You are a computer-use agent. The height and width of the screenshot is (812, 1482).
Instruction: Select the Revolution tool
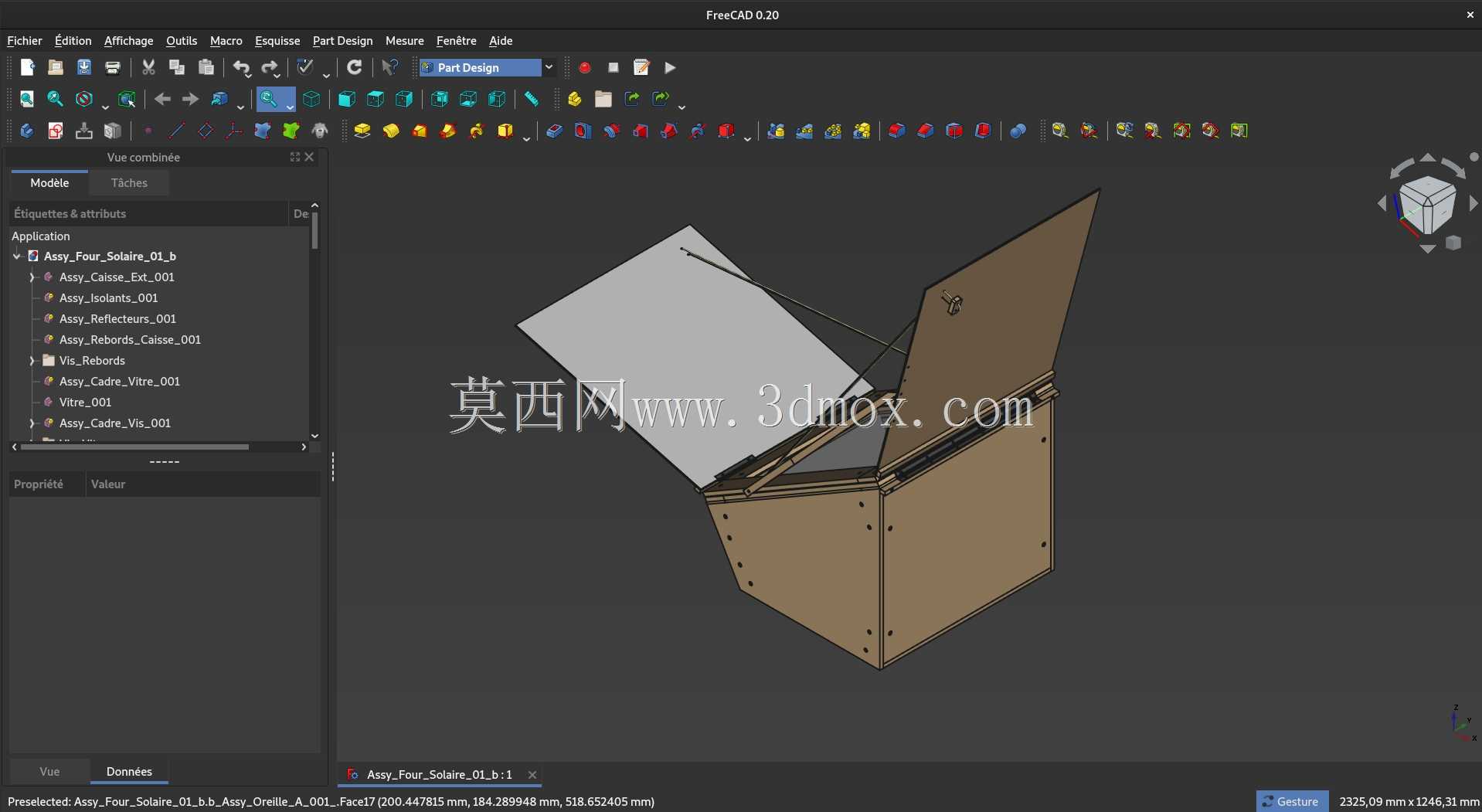pyautogui.click(x=390, y=131)
